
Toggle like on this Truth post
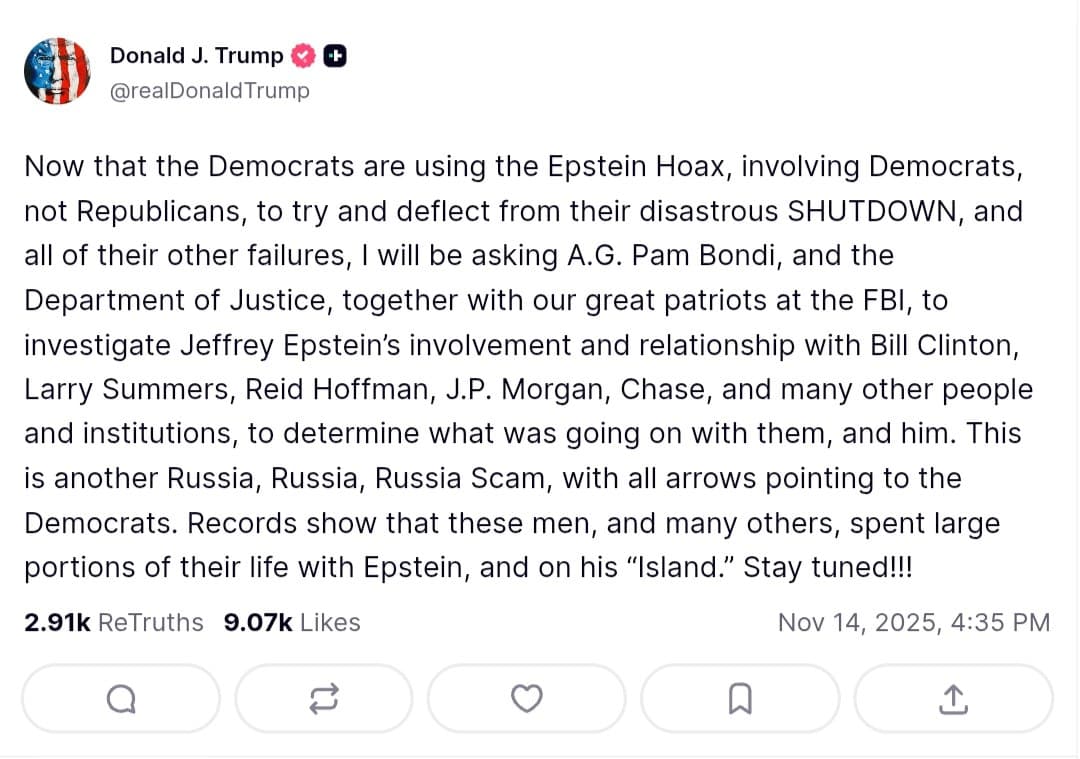pyautogui.click(x=527, y=699)
